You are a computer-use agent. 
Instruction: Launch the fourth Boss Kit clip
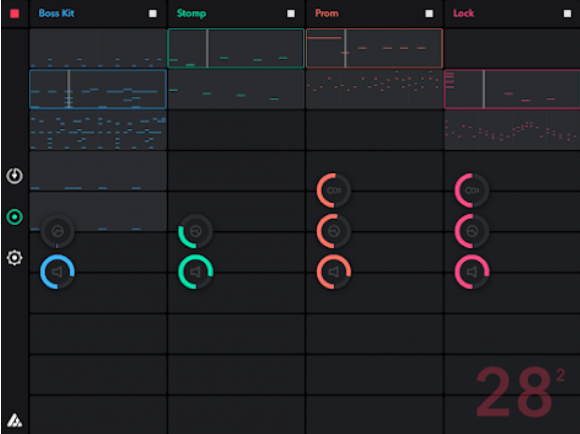[x=98, y=171]
